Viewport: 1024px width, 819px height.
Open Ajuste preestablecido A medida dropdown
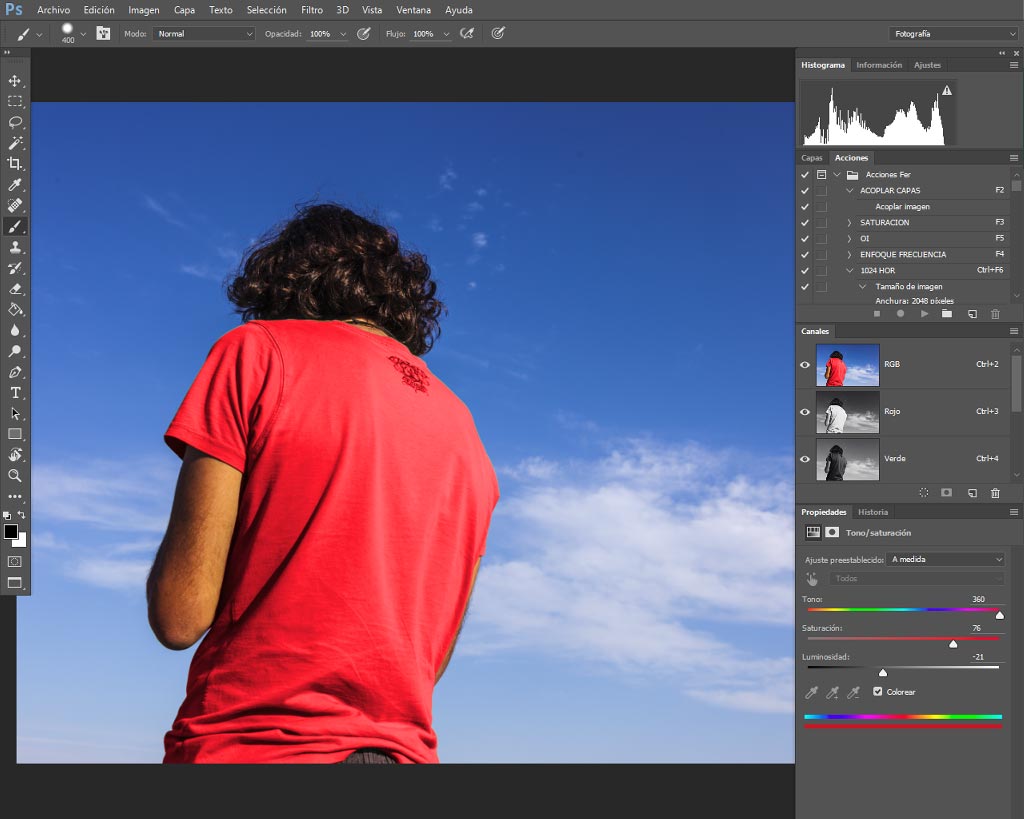(x=945, y=559)
